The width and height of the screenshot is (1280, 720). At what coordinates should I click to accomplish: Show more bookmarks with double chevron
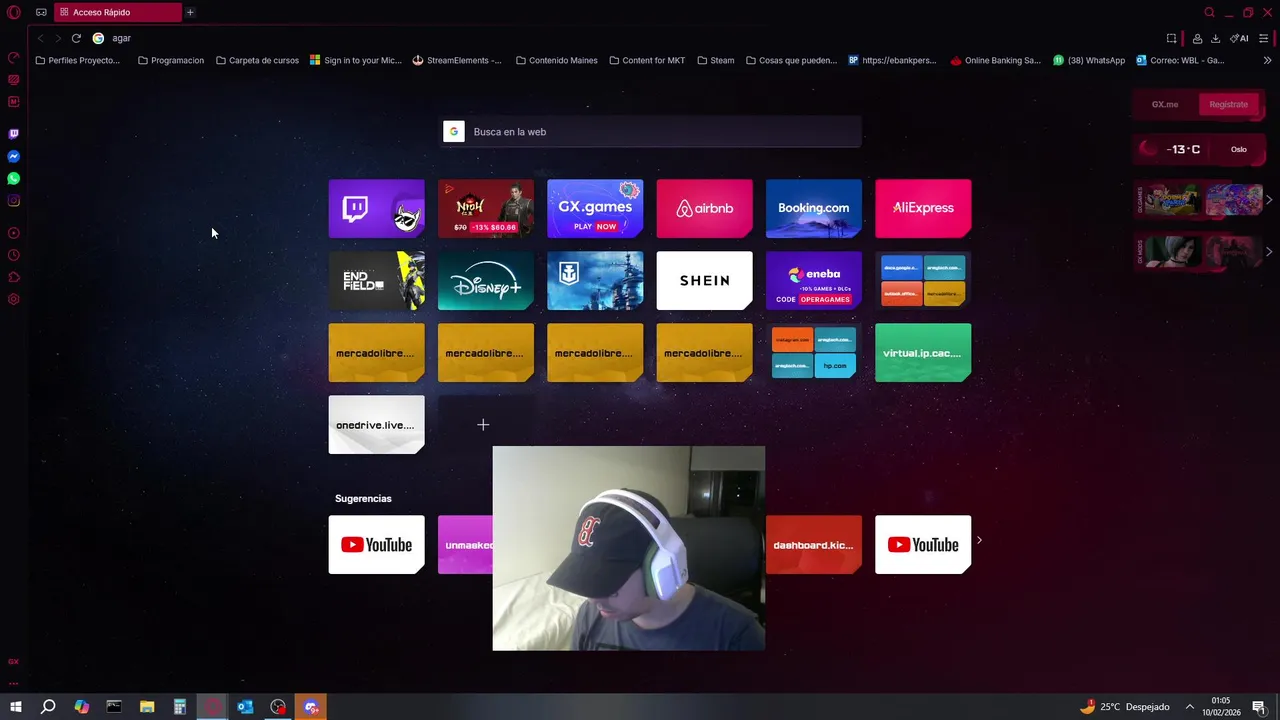click(x=1267, y=60)
